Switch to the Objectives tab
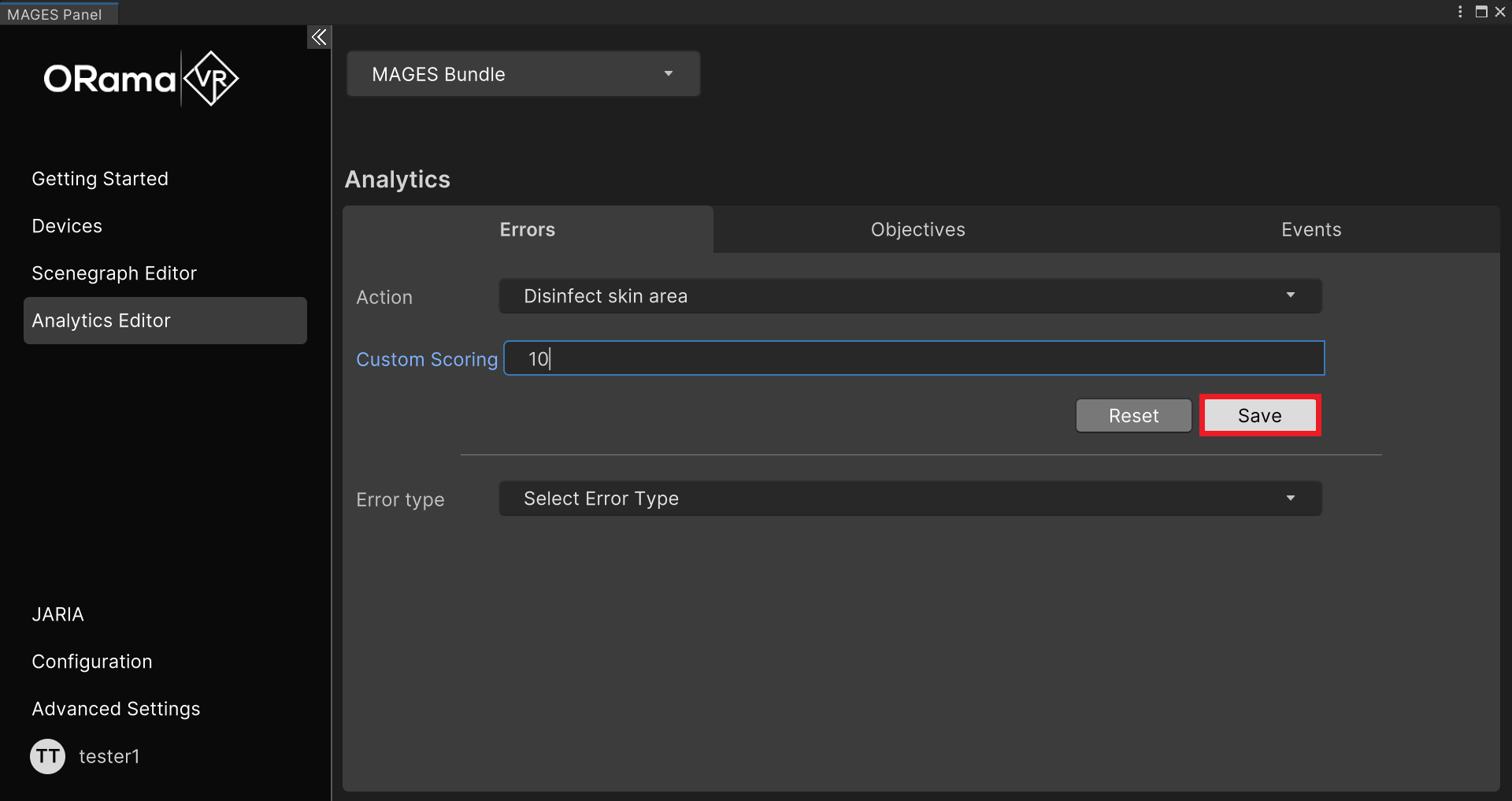Image resolution: width=1512 pixels, height=801 pixels. click(917, 230)
